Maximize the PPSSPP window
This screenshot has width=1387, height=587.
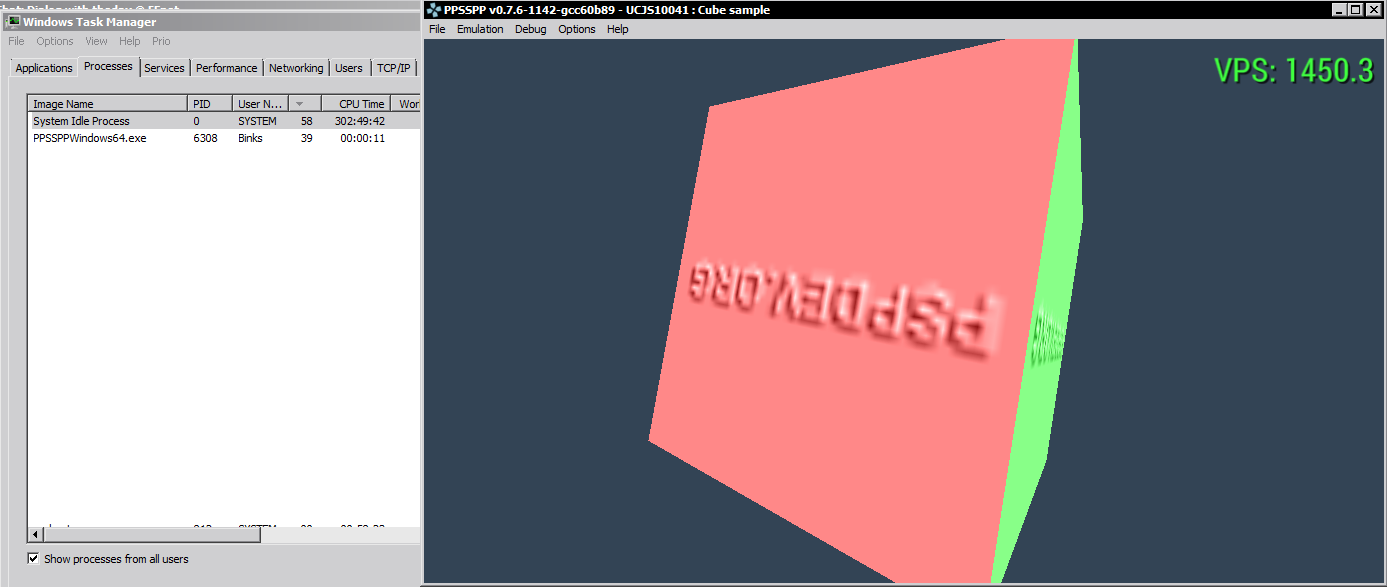coord(1356,10)
